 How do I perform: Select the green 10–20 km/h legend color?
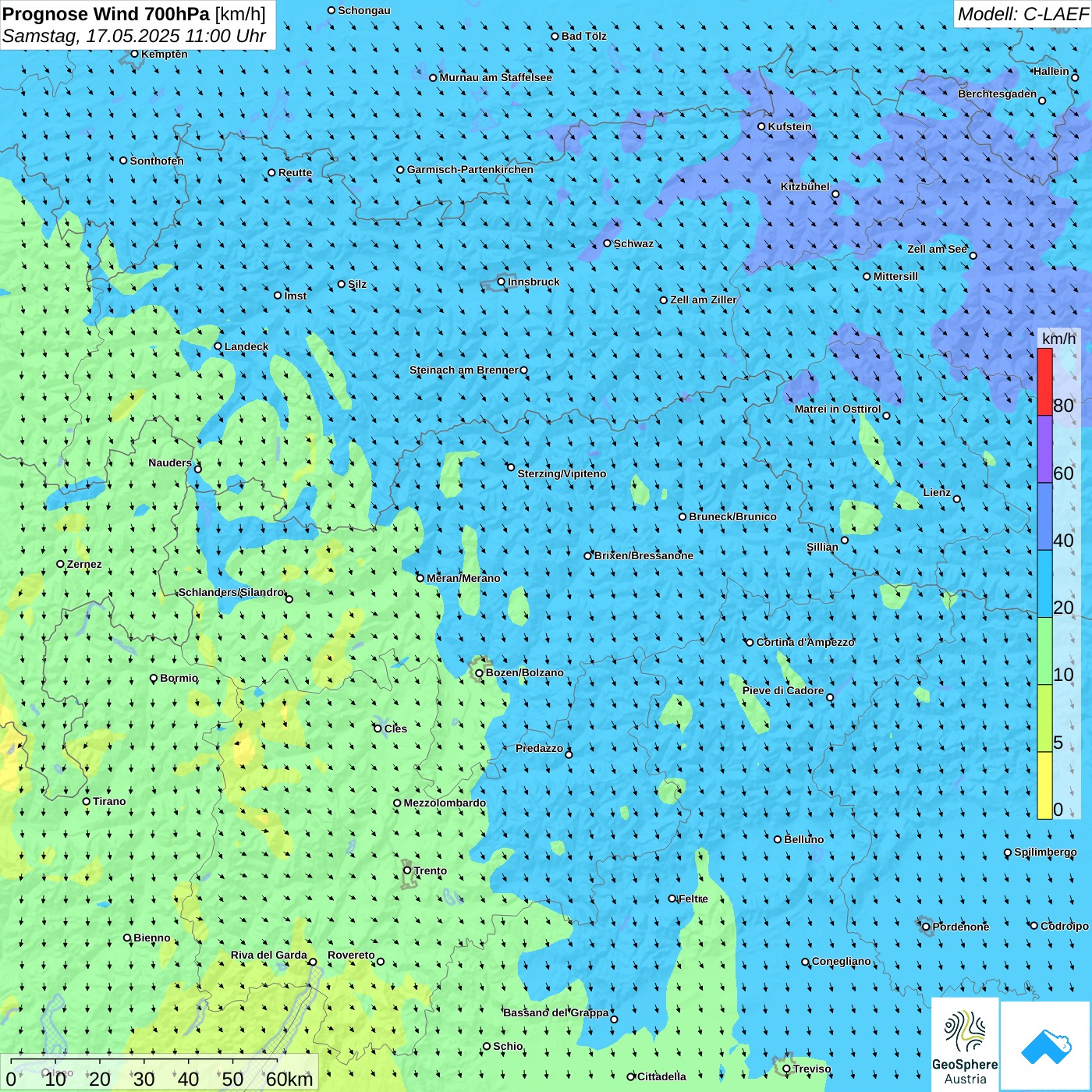(x=1044, y=651)
